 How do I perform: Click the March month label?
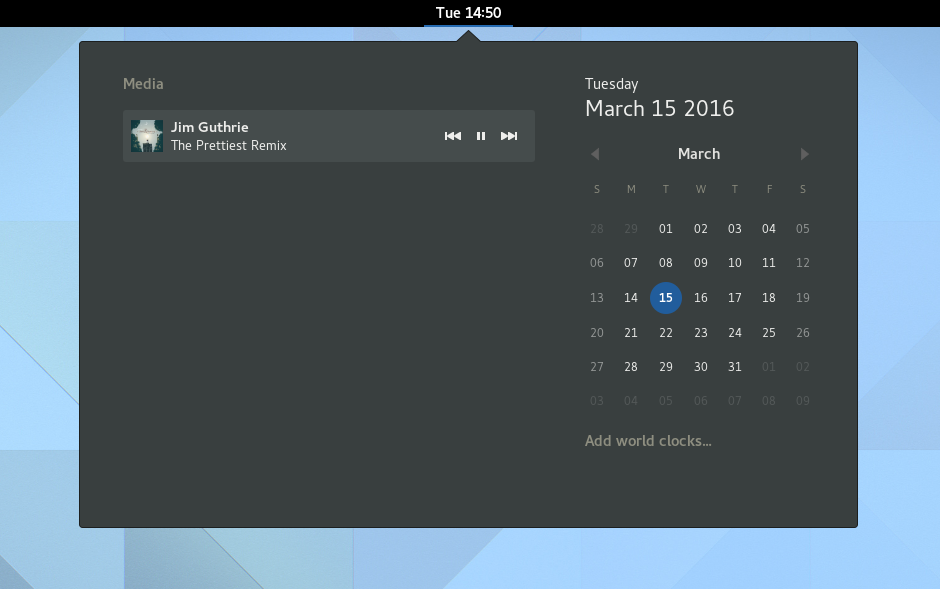click(699, 154)
